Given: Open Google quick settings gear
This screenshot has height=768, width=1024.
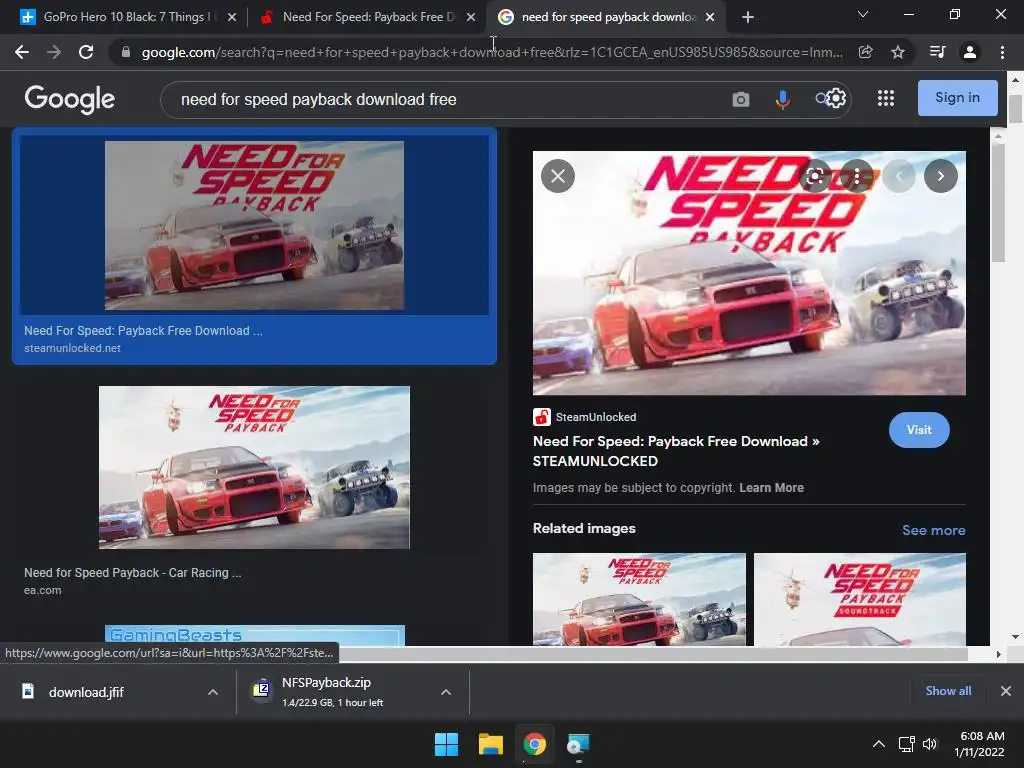Looking at the screenshot, I should tap(837, 99).
